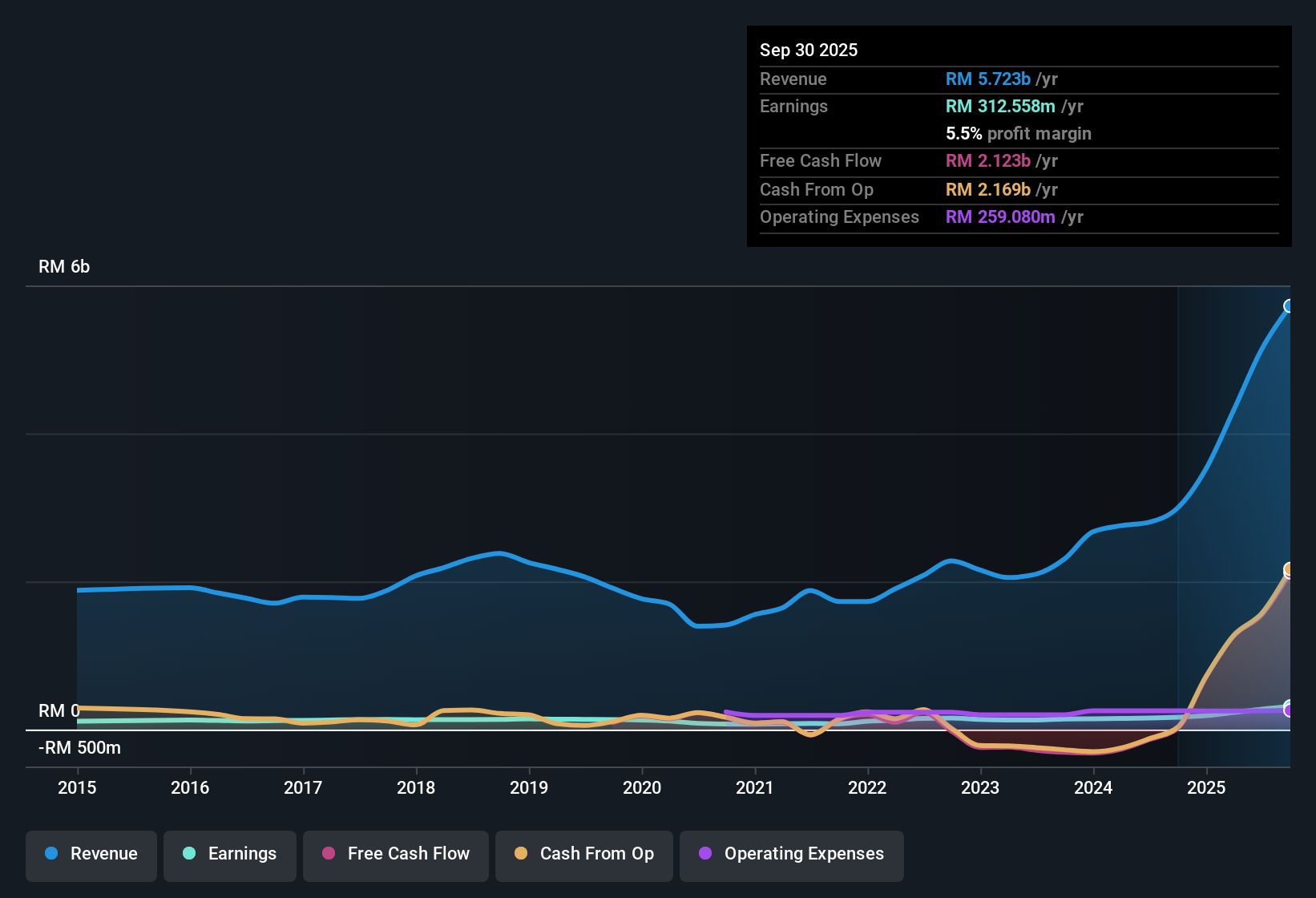Select the Revenue endpoint marker on the chart
Image resolution: width=1316 pixels, height=898 pixels.
coord(1289,305)
